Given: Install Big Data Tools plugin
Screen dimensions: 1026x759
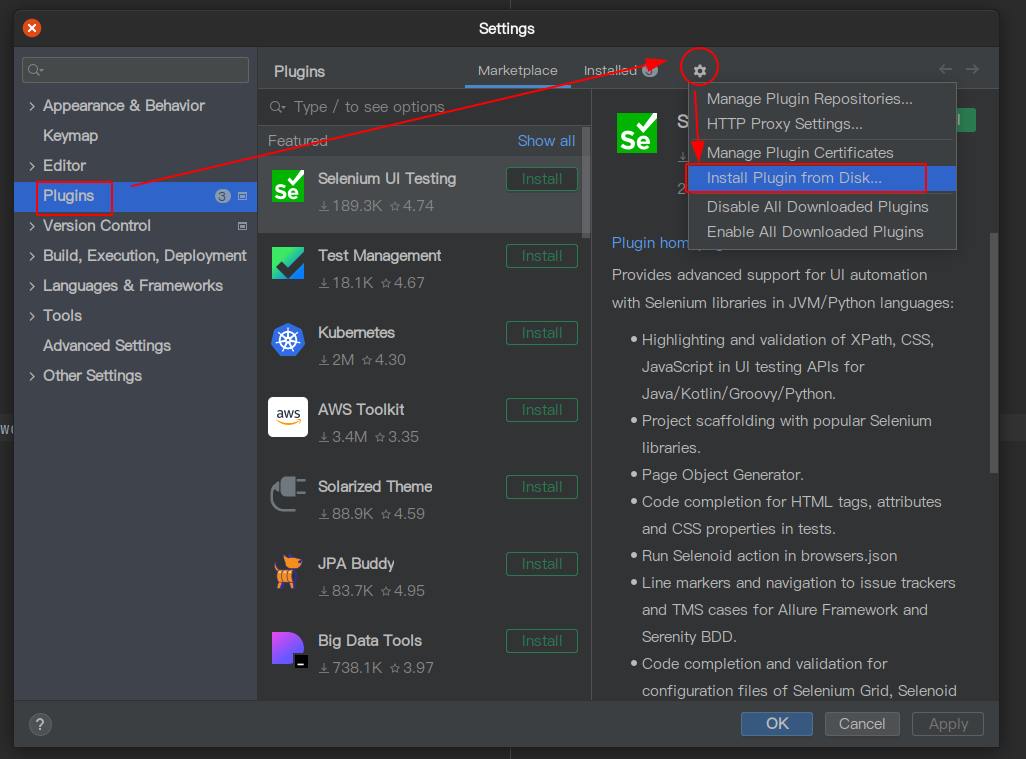Looking at the screenshot, I should pos(542,641).
